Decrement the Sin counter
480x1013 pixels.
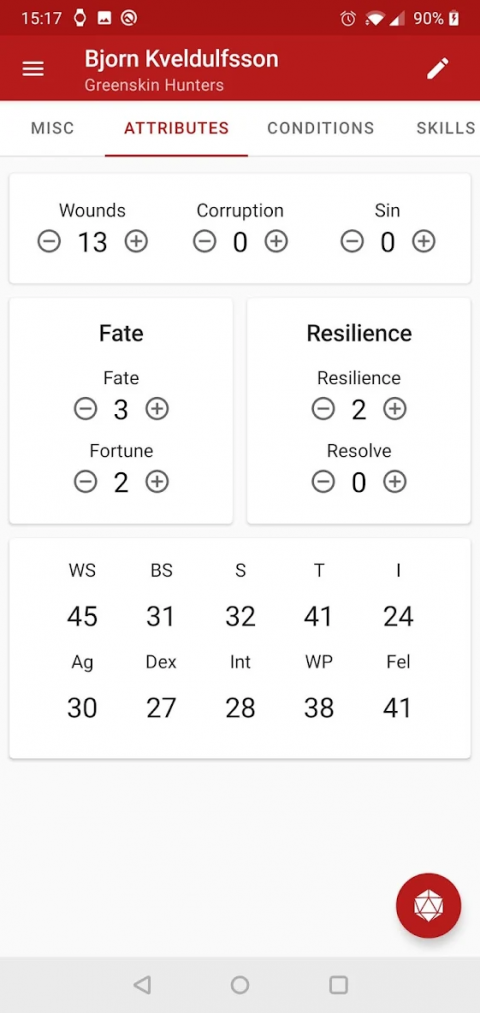click(352, 242)
